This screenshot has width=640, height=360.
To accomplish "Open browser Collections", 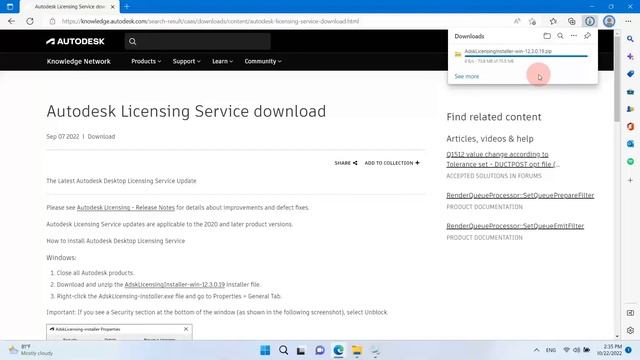I will click(x=571, y=21).
